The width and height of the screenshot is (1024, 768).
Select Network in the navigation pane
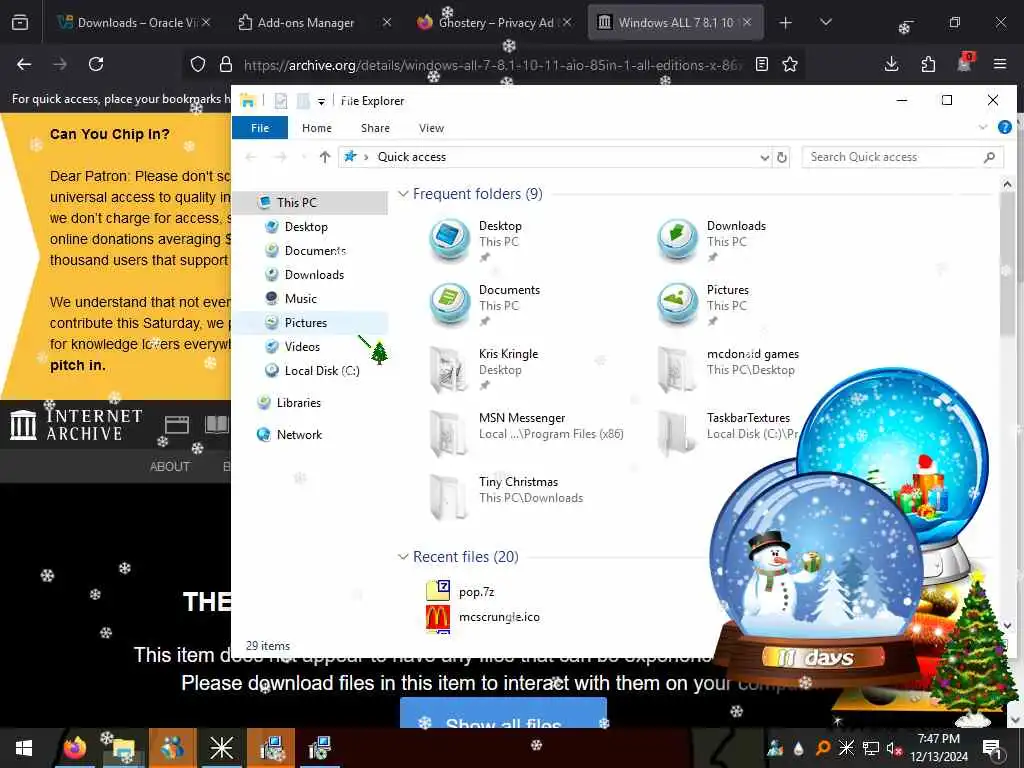(299, 435)
